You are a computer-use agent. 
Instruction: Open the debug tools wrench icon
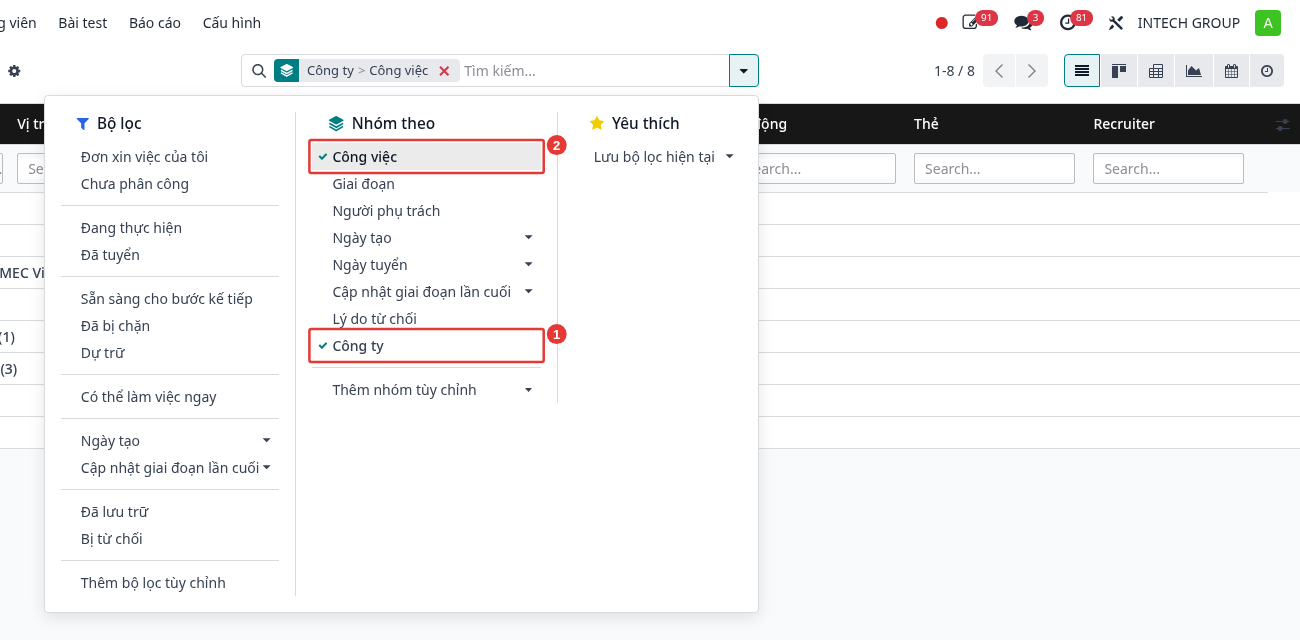tap(1117, 23)
